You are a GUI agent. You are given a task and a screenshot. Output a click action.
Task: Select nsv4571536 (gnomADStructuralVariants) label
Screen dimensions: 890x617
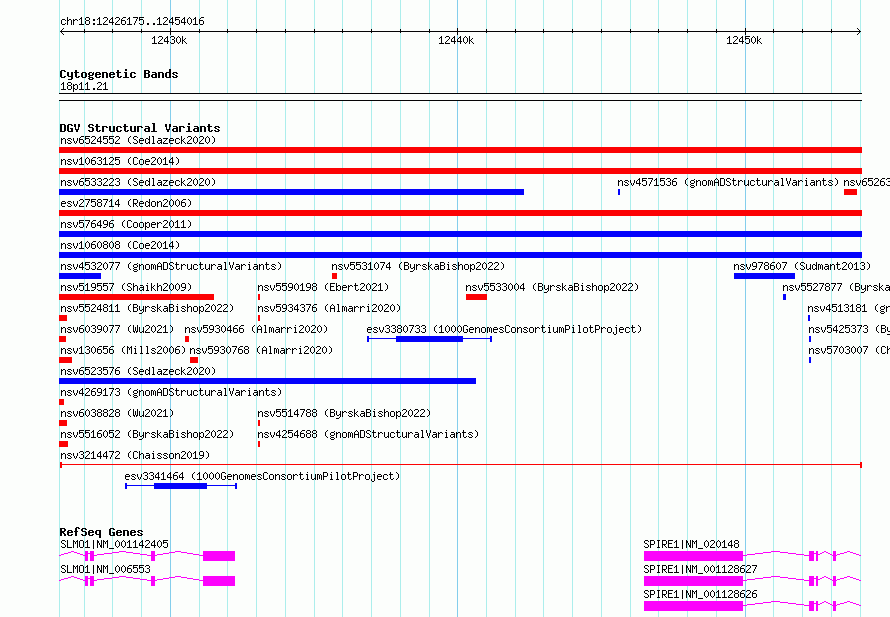click(728, 182)
